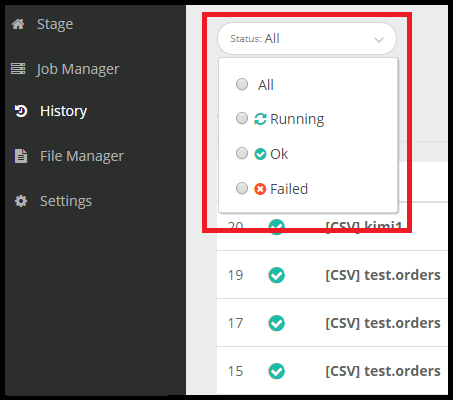This screenshot has height=400, width=453.
Task: Click the History clock icon
Action: coord(21,111)
